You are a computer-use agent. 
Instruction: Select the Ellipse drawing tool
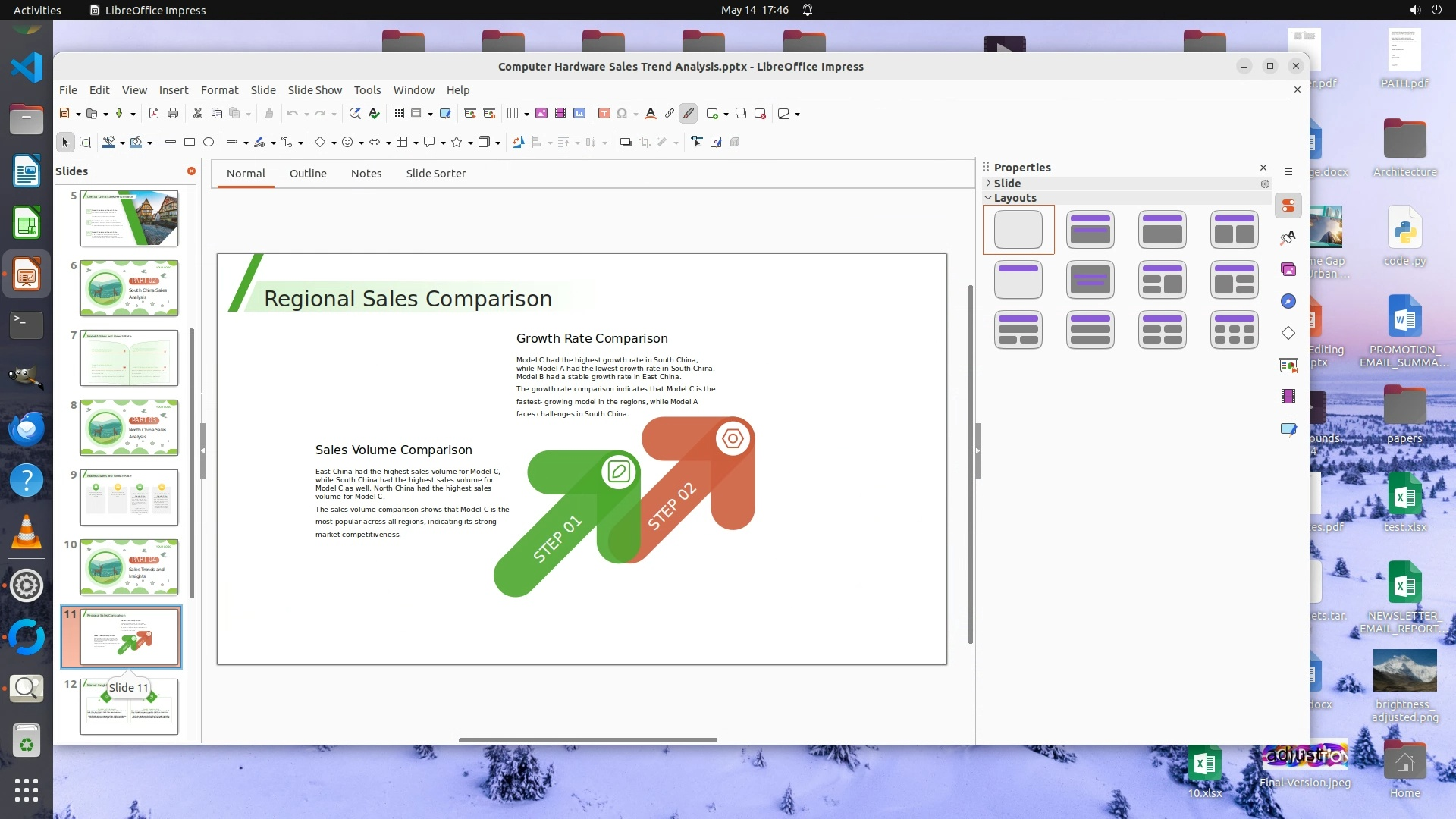(209, 142)
